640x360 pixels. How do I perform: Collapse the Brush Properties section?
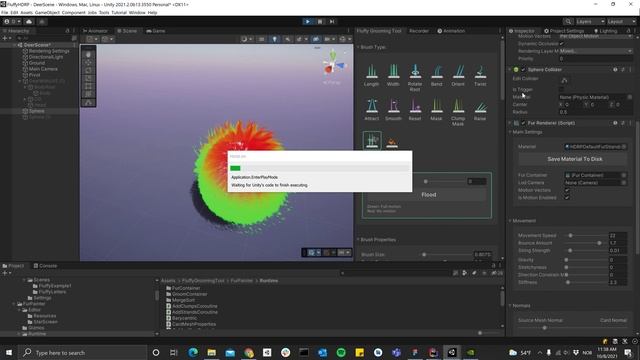[358, 240]
